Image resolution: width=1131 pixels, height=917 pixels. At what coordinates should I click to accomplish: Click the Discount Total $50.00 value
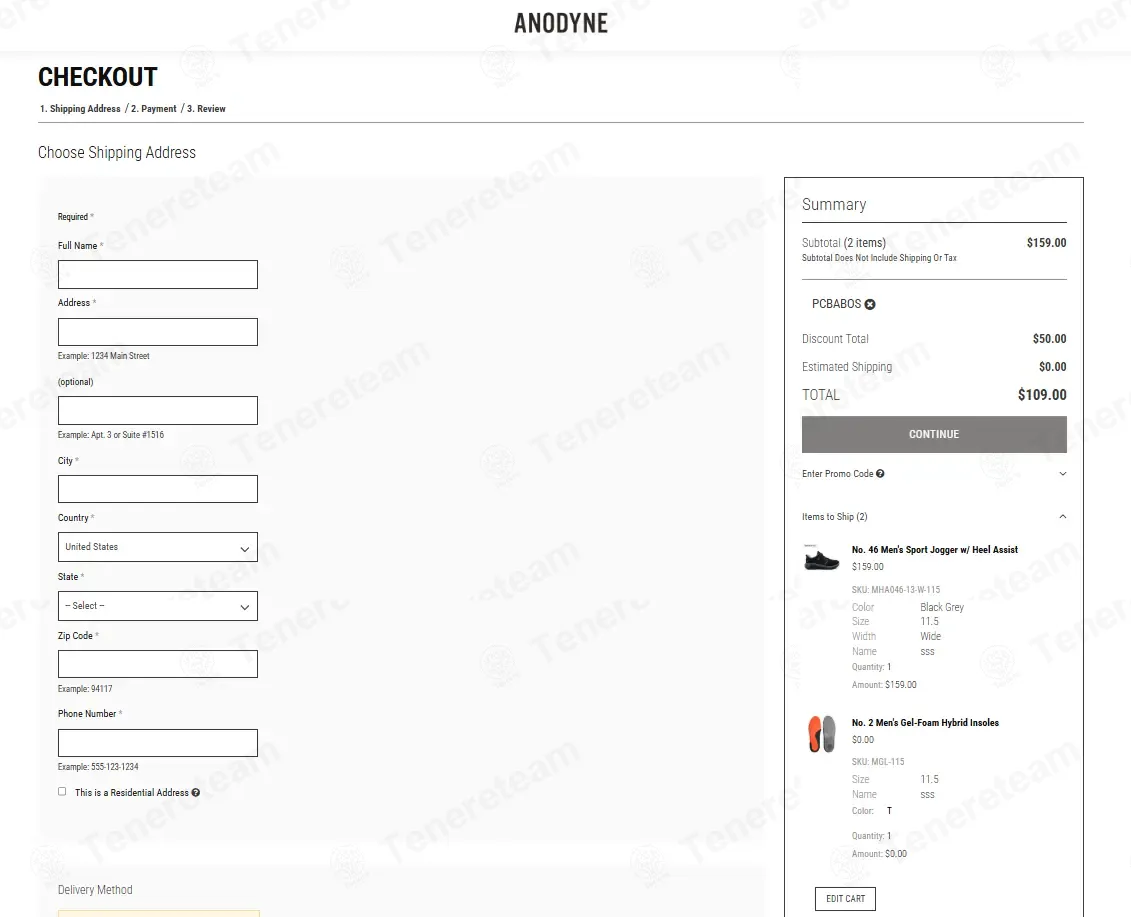(1049, 339)
